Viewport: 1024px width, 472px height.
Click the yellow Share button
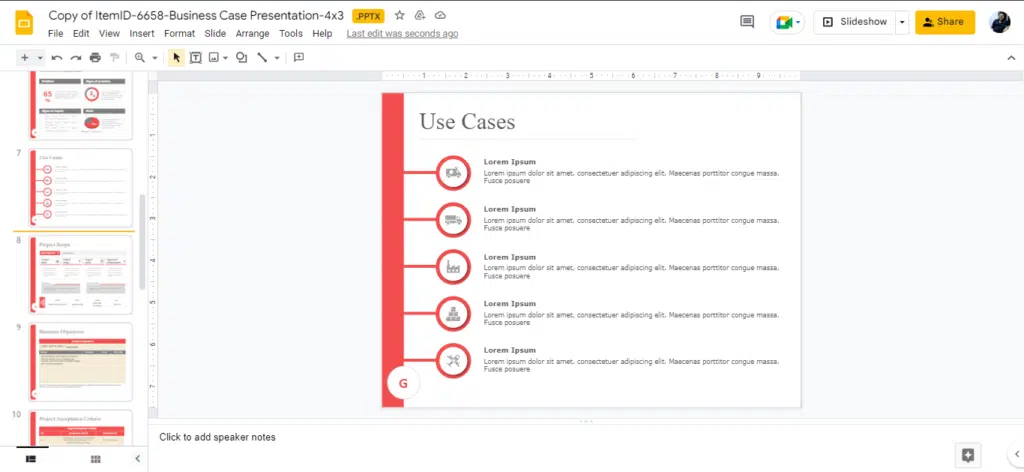[944, 22]
